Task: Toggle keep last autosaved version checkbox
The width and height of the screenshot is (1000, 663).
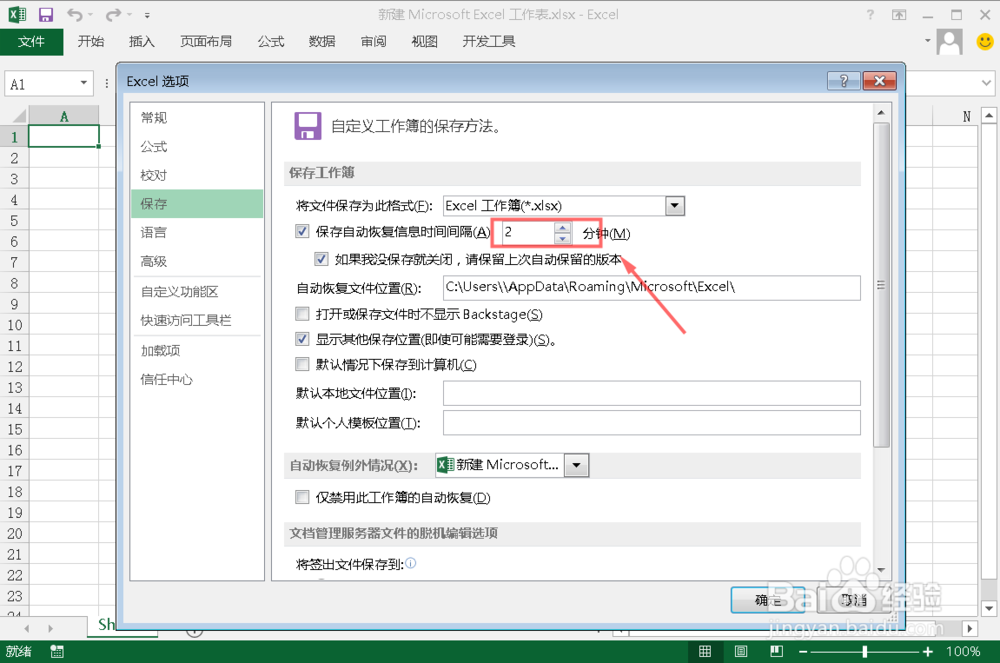Action: 321,259
